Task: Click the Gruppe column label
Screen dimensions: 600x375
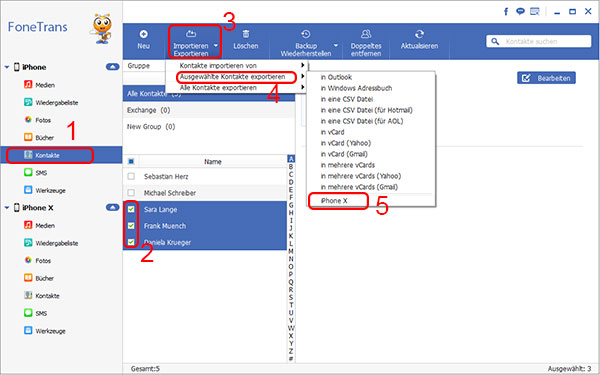Action: pyautogui.click(x=139, y=66)
